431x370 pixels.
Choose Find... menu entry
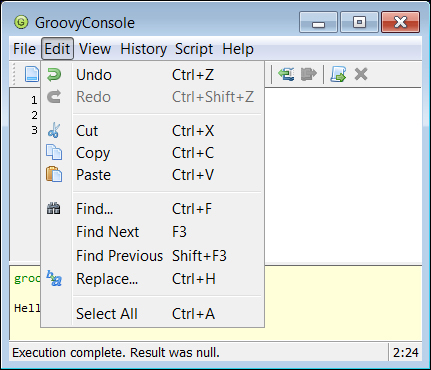[x=153, y=209]
